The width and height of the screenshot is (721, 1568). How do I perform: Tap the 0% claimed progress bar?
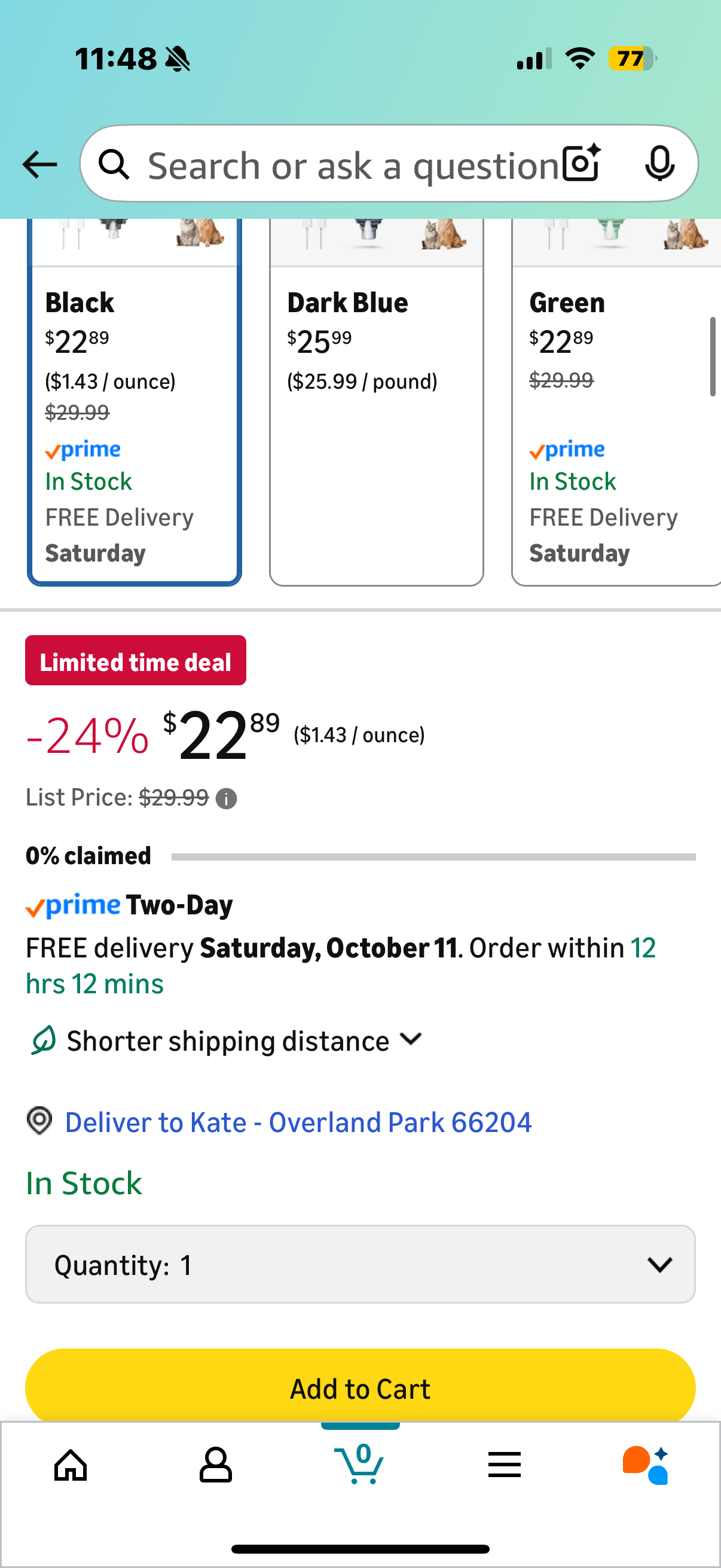click(433, 857)
